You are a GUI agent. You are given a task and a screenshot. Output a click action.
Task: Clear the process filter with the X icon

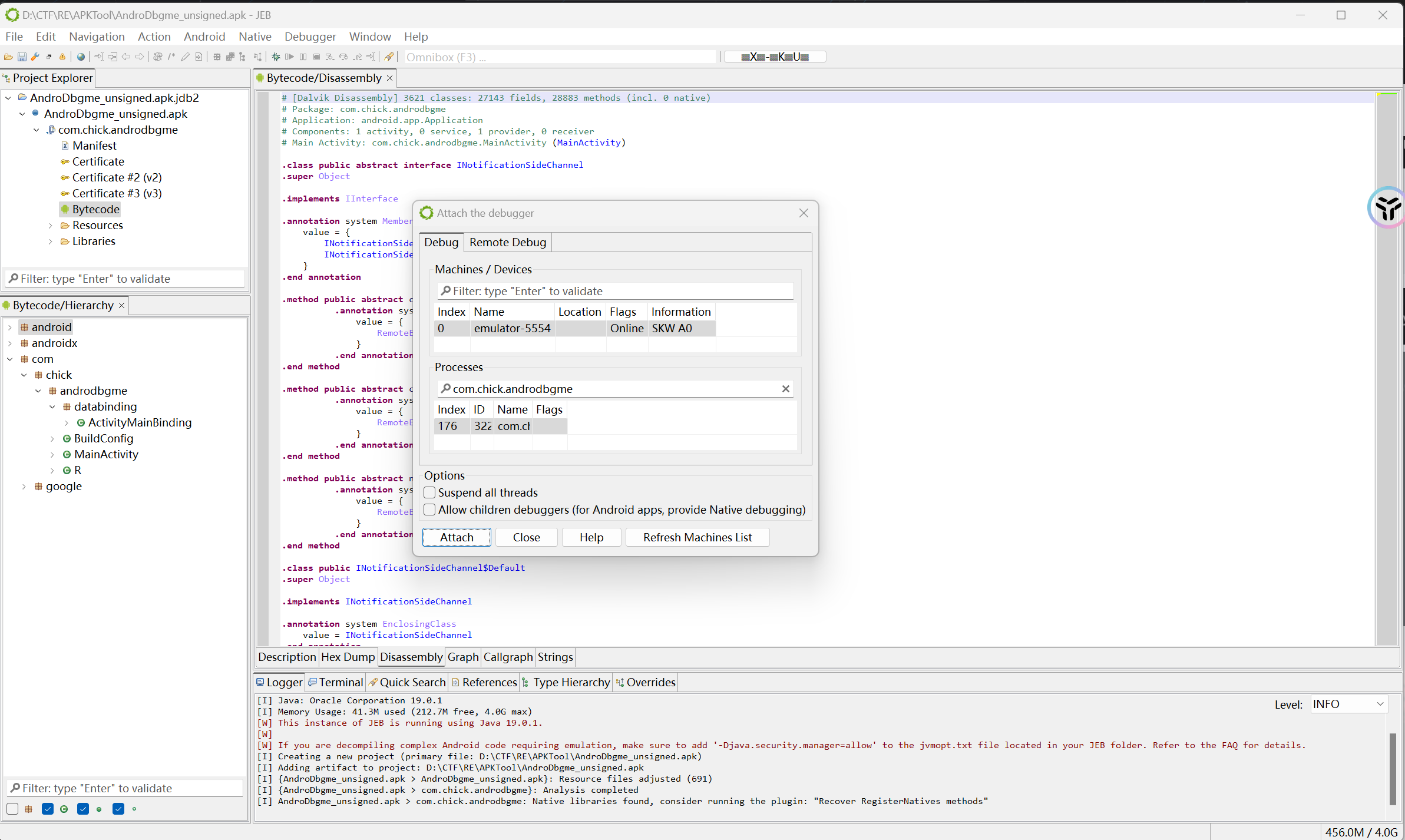click(x=785, y=389)
